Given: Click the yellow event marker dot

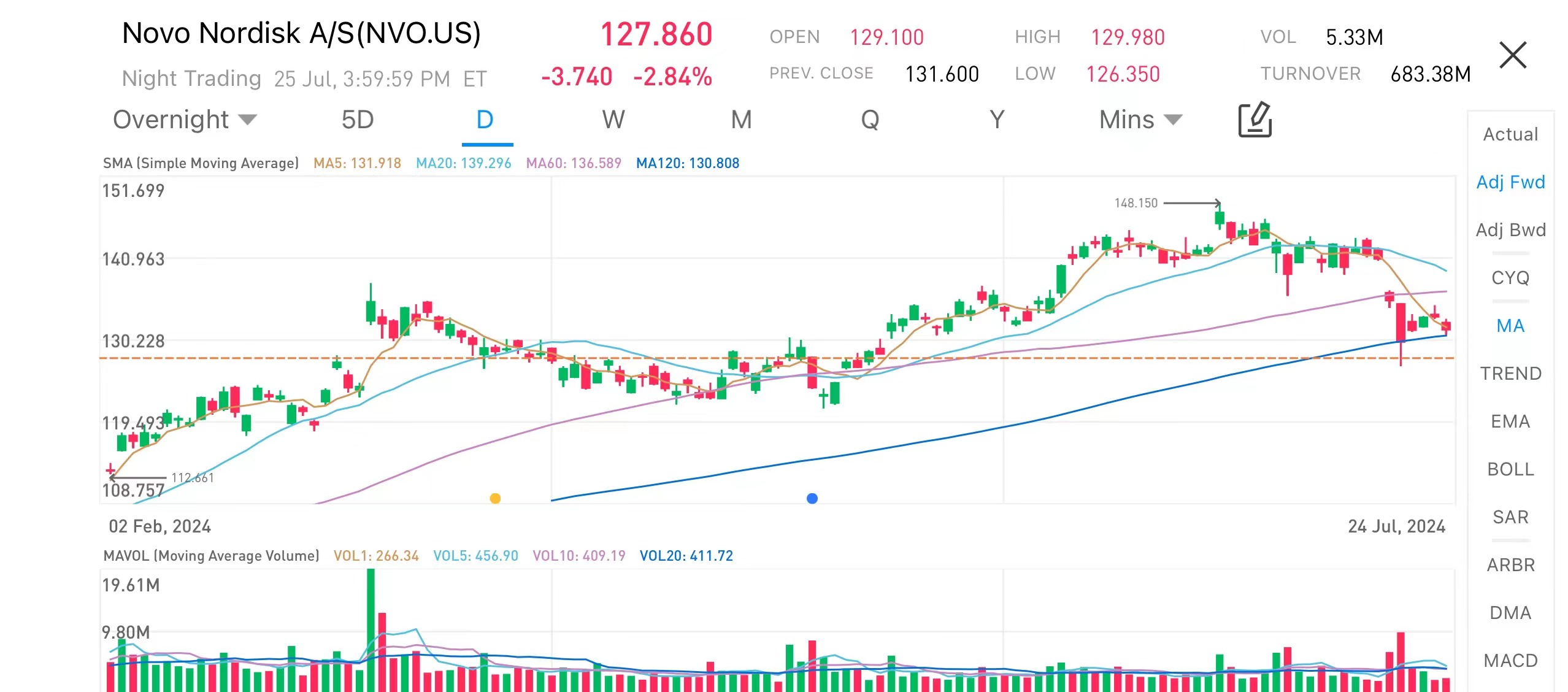Looking at the screenshot, I should (495, 498).
